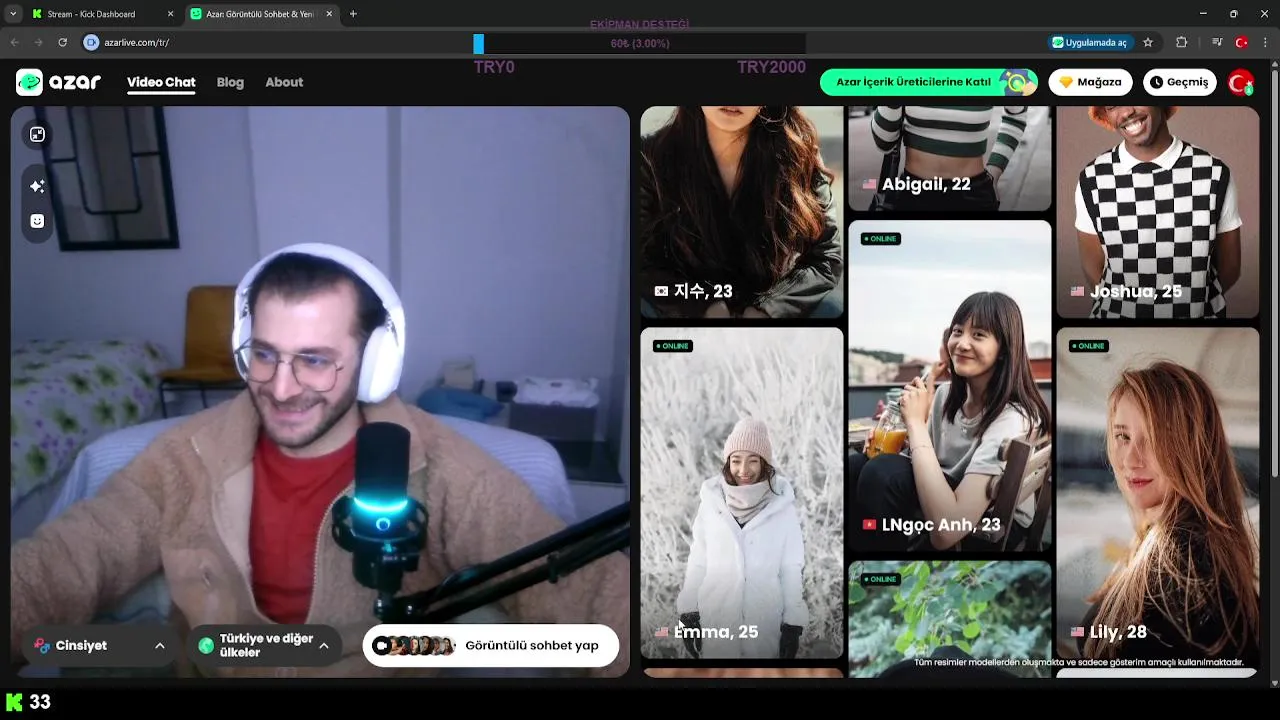Select the LNgọc Anh, 23 profile card
This screenshot has height=720, width=1280.
pyautogui.click(x=949, y=386)
